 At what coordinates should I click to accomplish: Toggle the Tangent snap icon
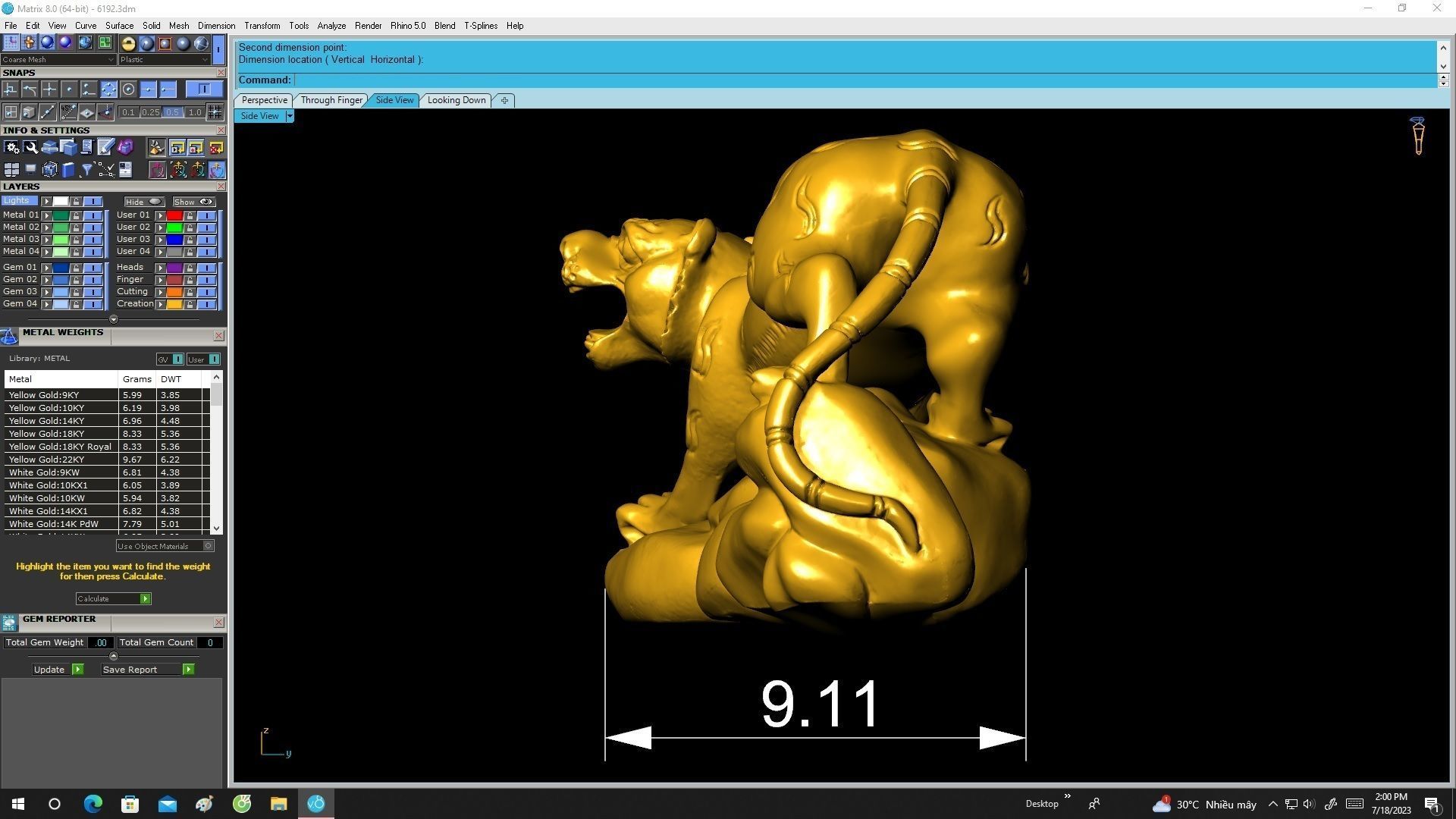[x=30, y=89]
